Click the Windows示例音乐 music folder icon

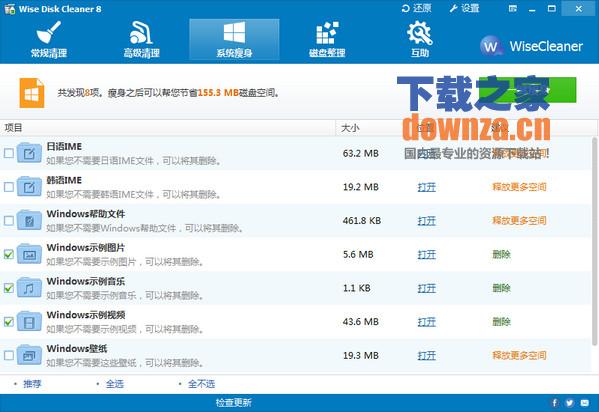[29, 287]
